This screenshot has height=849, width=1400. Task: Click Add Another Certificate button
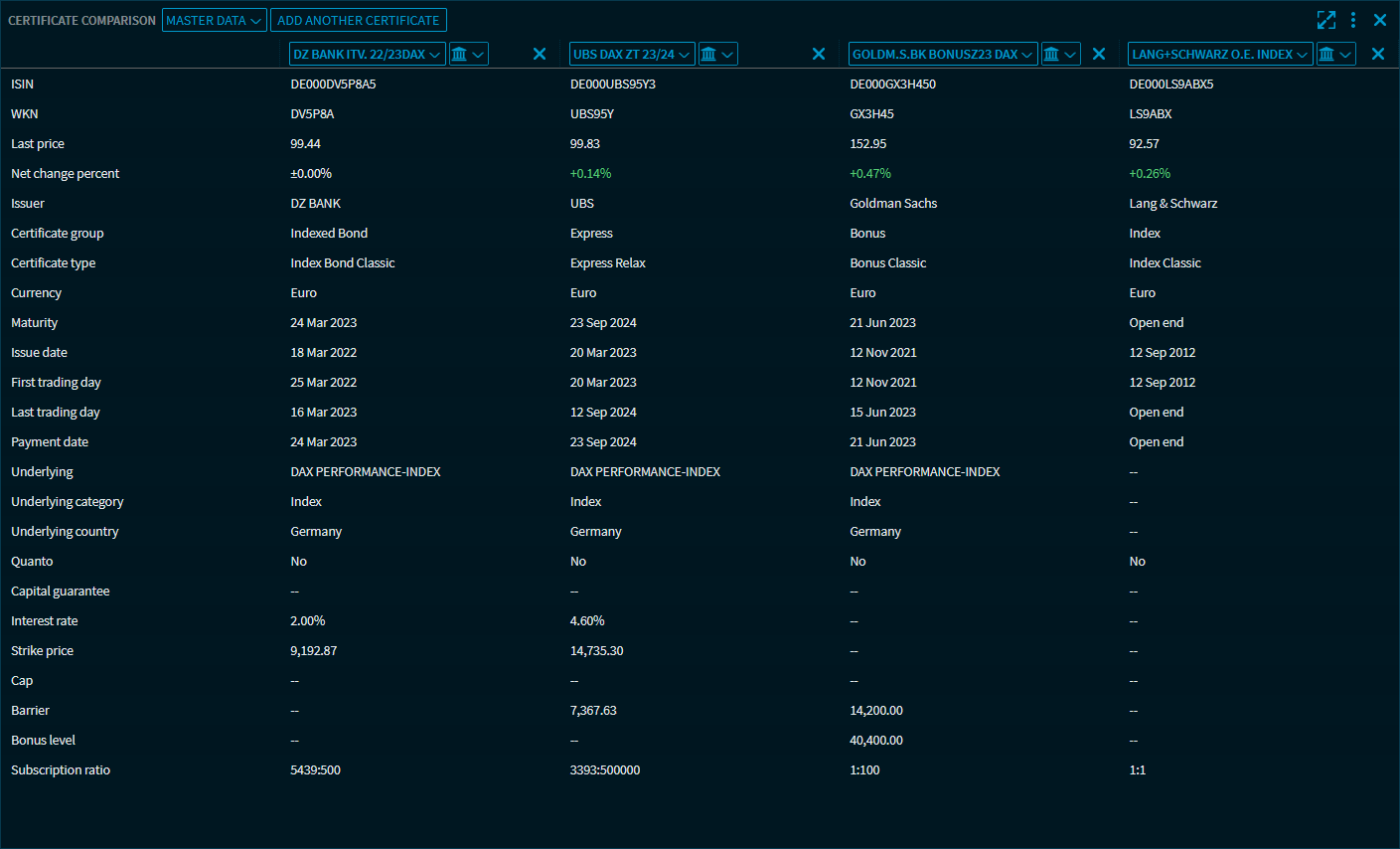pyautogui.click(x=358, y=20)
